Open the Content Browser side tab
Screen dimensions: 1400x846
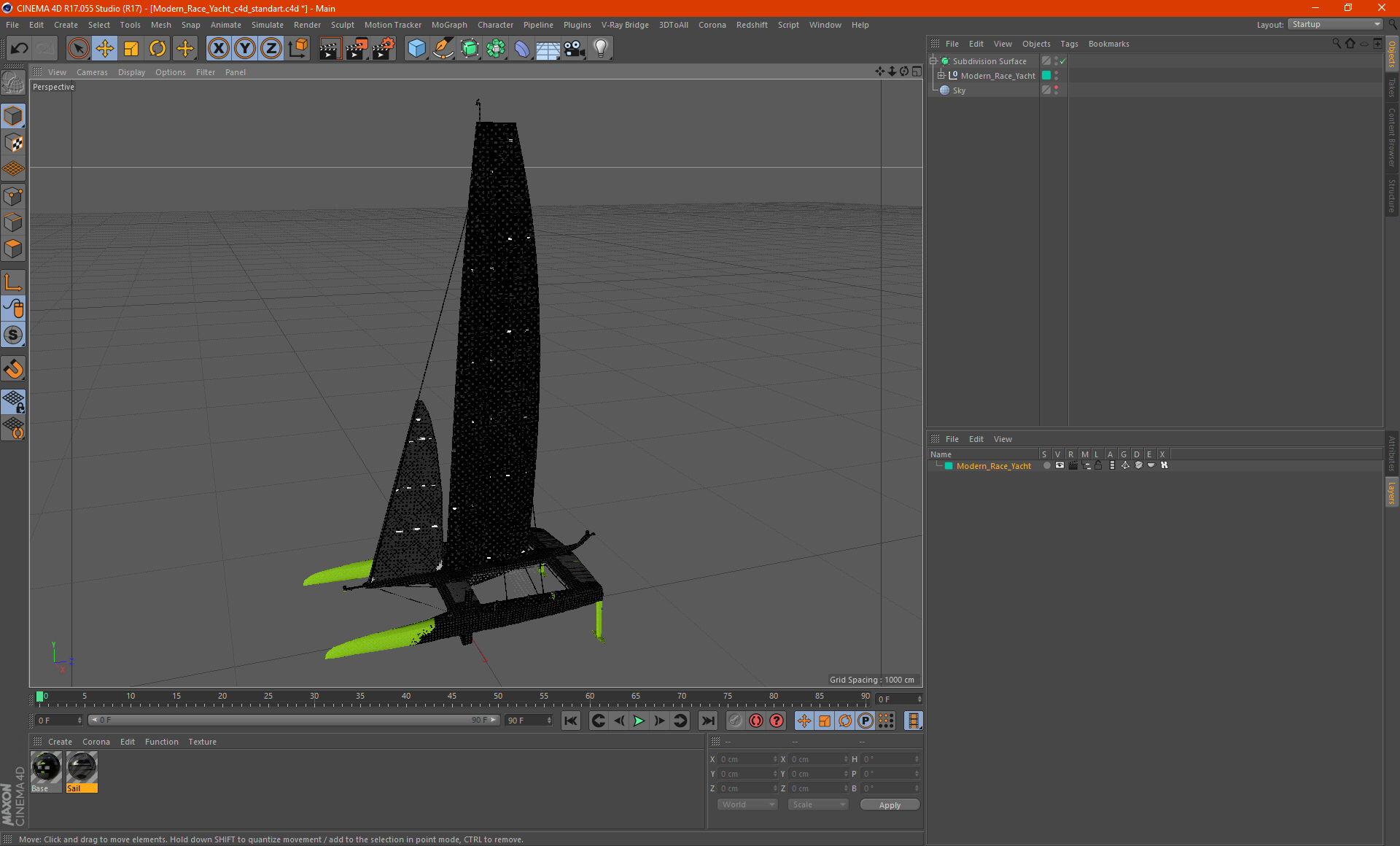click(1392, 137)
